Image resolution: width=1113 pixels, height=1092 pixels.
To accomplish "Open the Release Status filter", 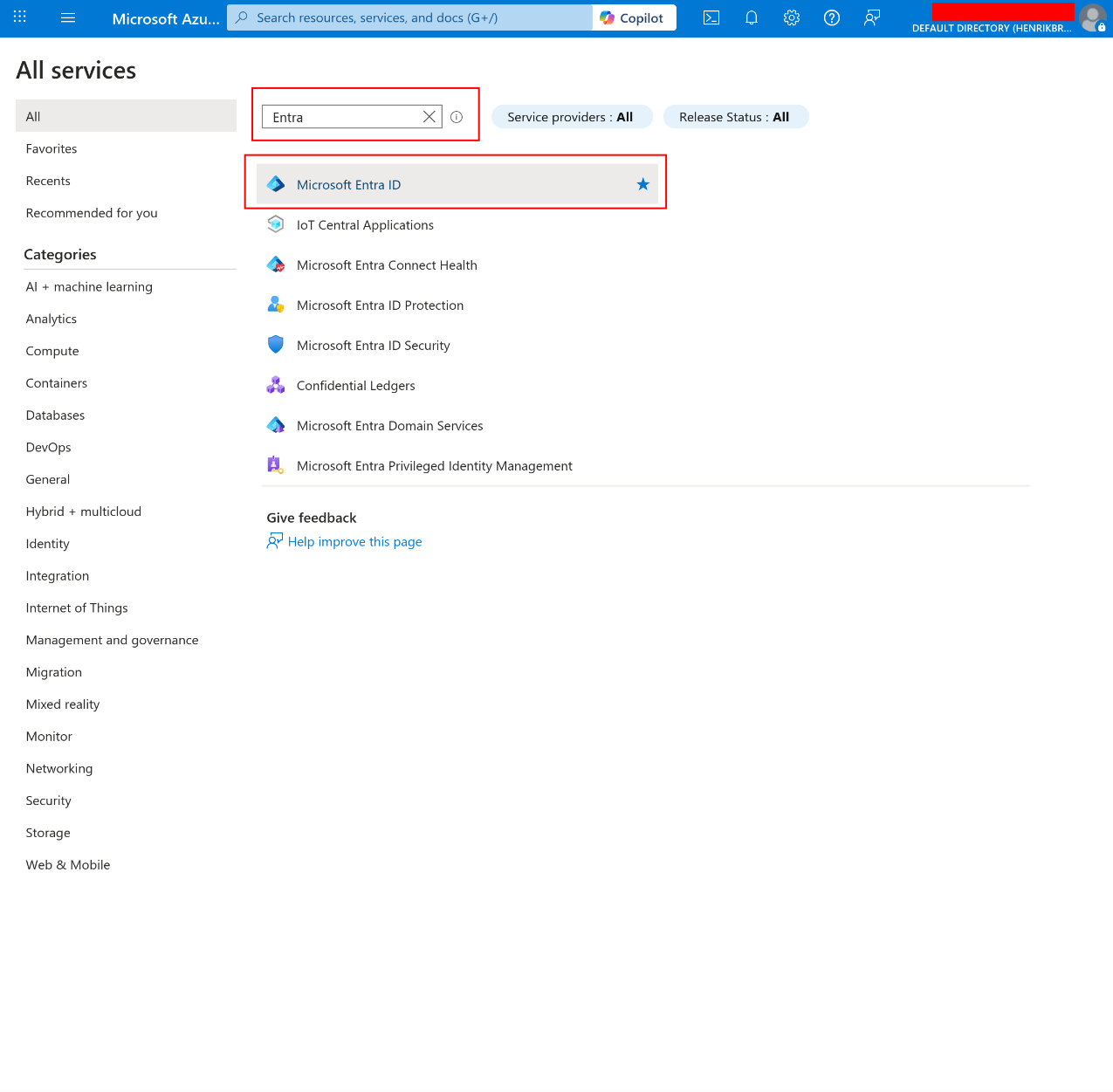I will pos(736,116).
